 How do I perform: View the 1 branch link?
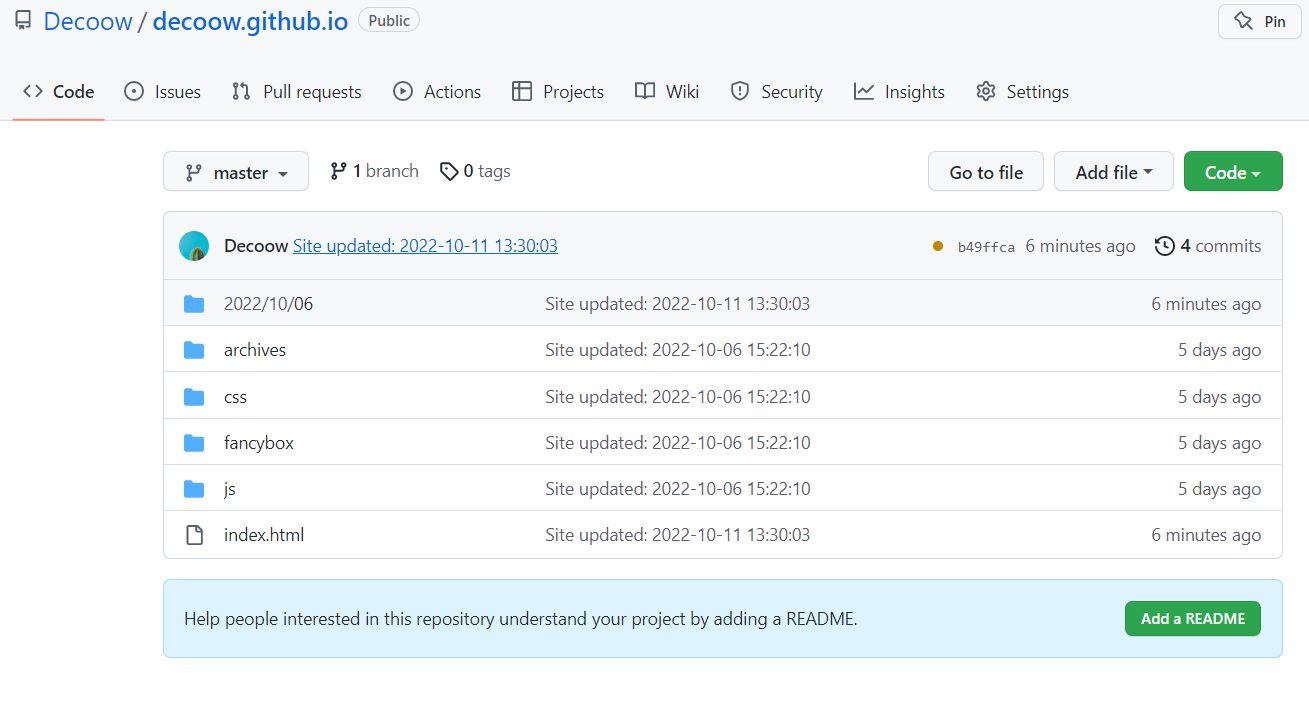(374, 171)
